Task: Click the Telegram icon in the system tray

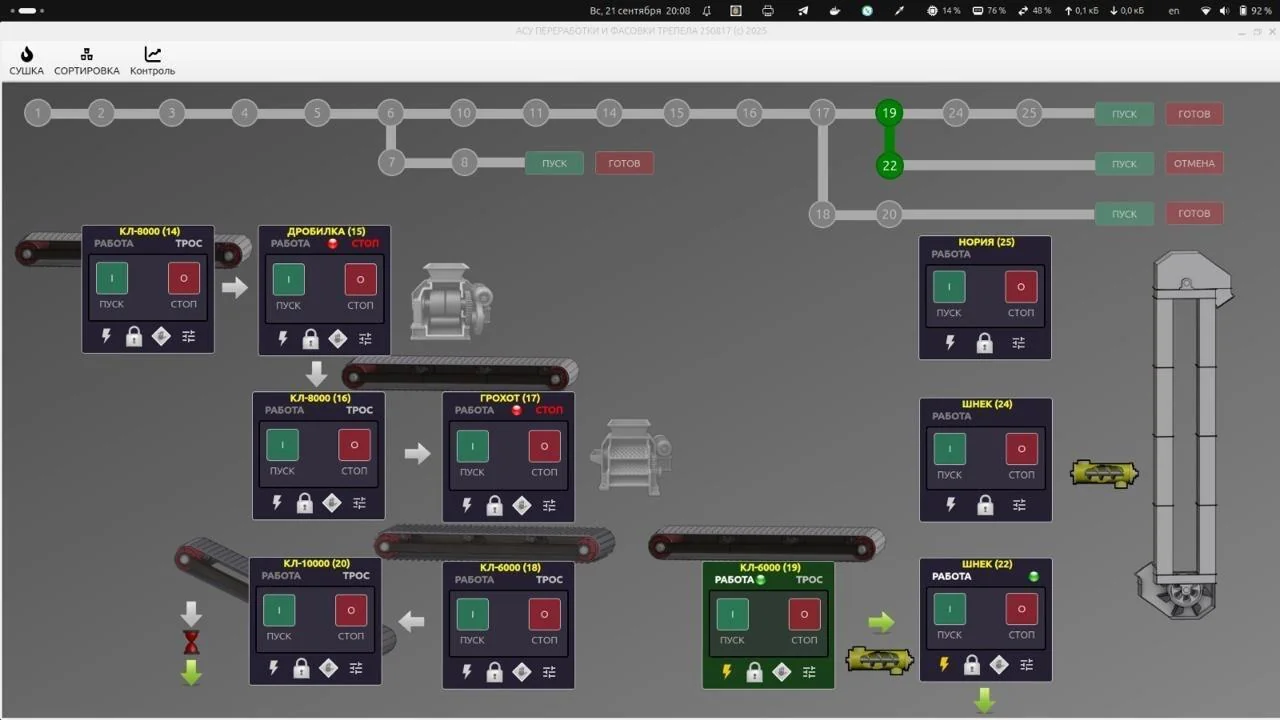Action: [801, 10]
